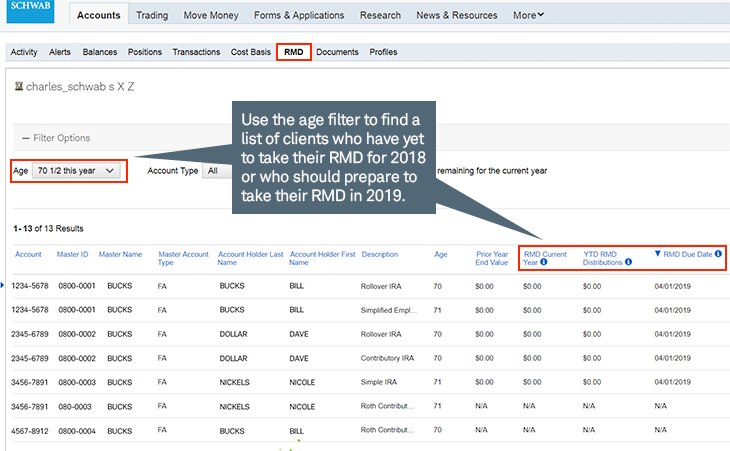730x451 pixels.
Task: Expand the More menu
Action: [528, 15]
